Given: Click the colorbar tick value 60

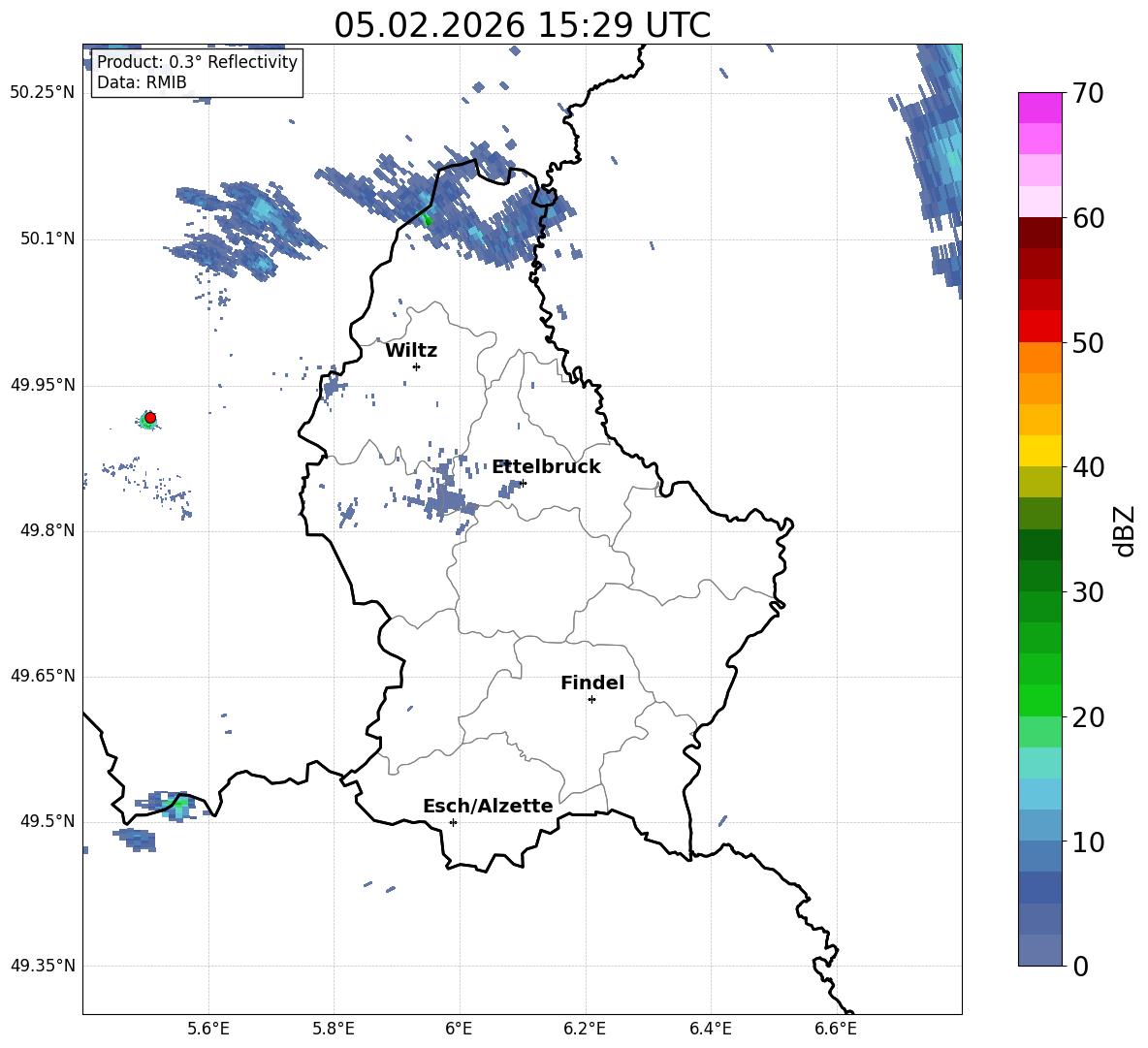Looking at the screenshot, I should (1088, 218).
